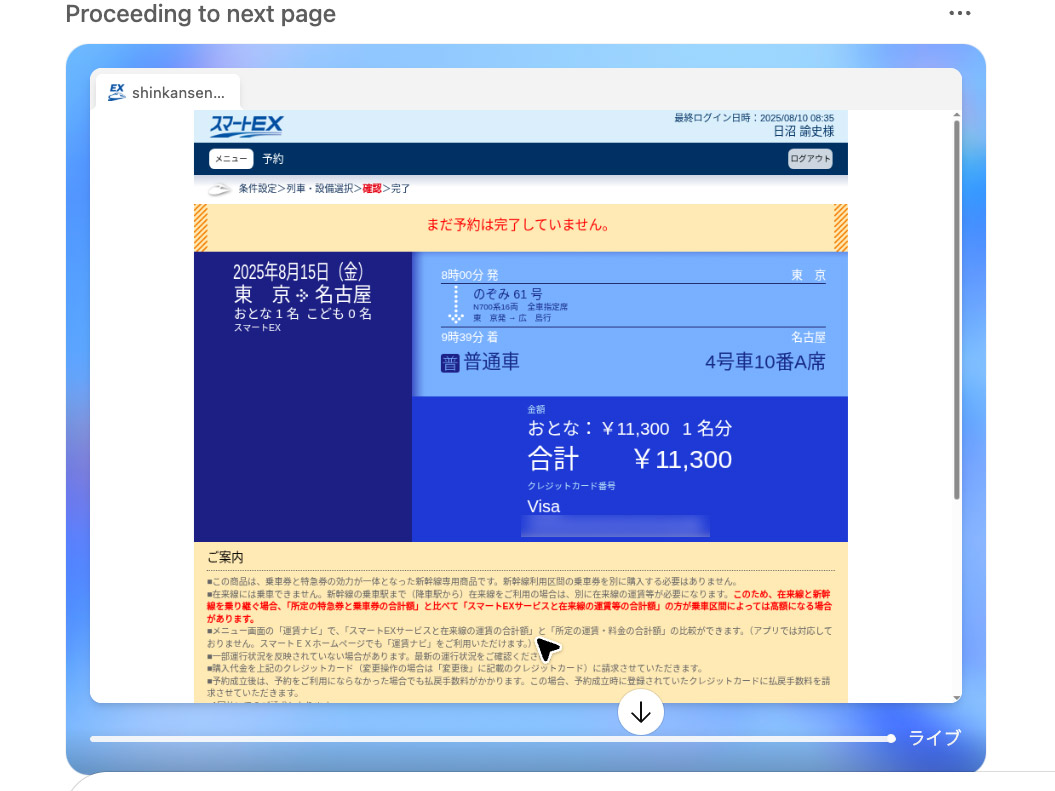Viewport: 1055px width, 791px height.
Task: Click the おとな：¥11,300 1名分 fare line
Action: (x=630, y=428)
